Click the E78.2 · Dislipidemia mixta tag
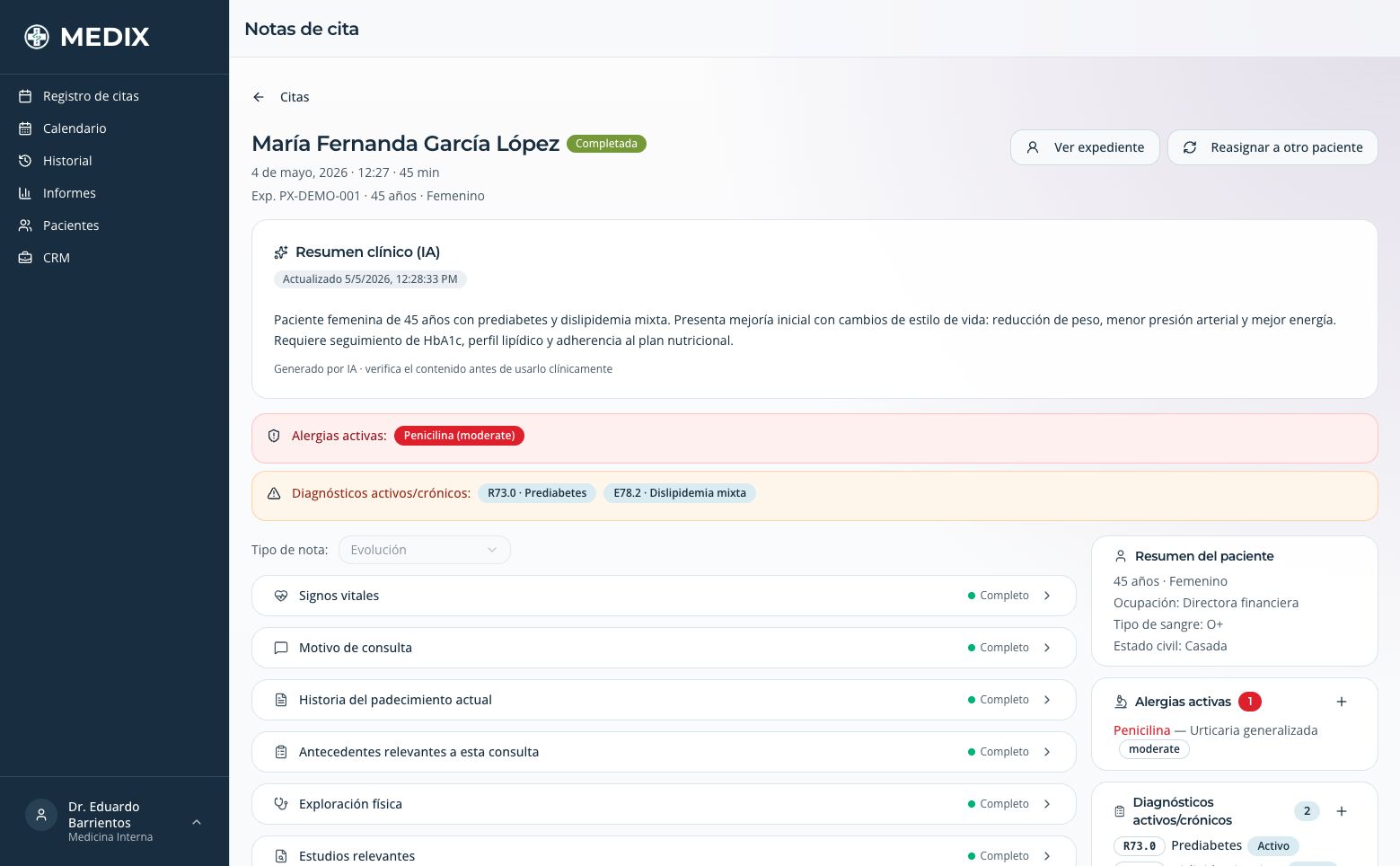Viewport: 1400px width, 866px height. 680,493
